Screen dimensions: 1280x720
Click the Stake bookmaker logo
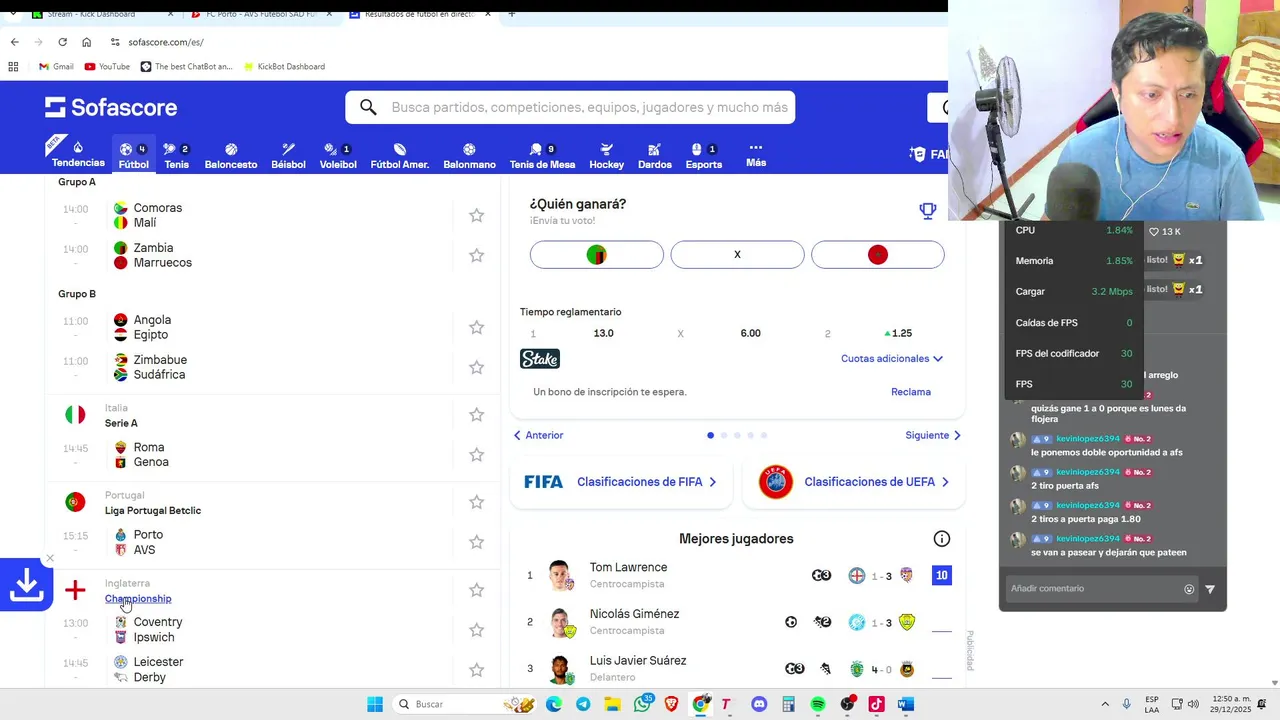click(540, 359)
